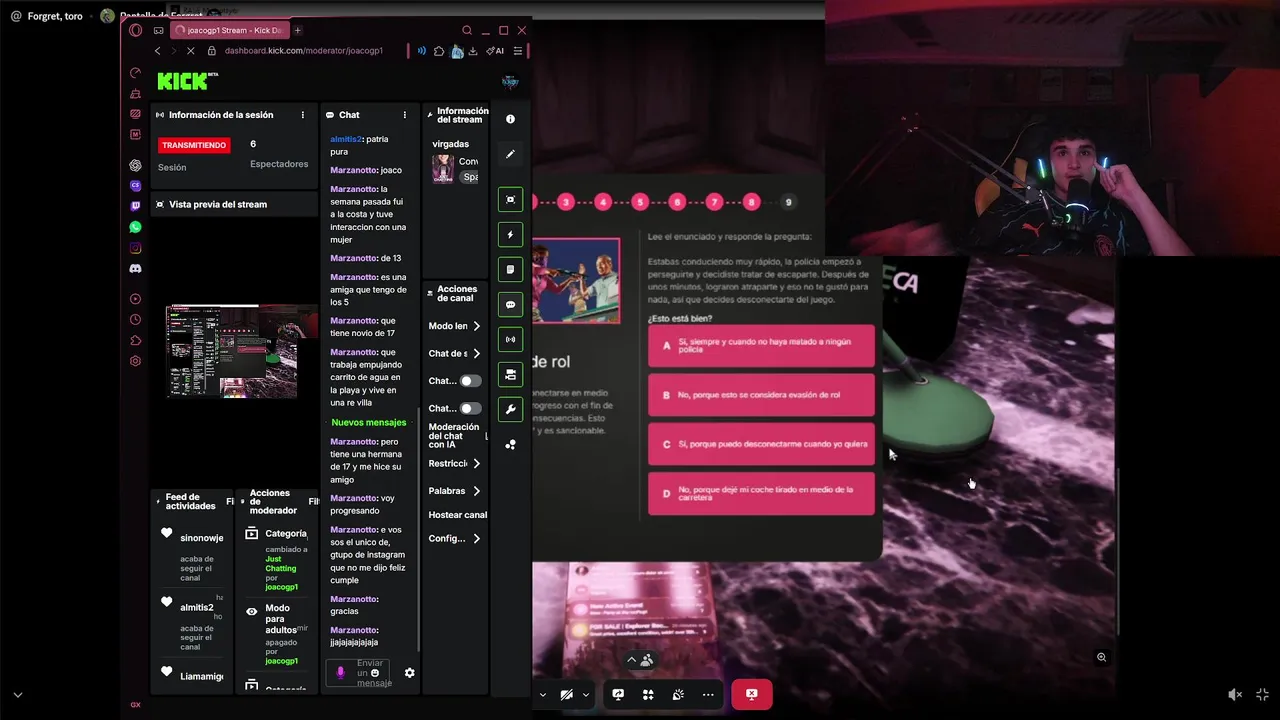1280x720 pixels.
Task: Choose answer A Sí, siempre y cuando
Action: point(761,346)
